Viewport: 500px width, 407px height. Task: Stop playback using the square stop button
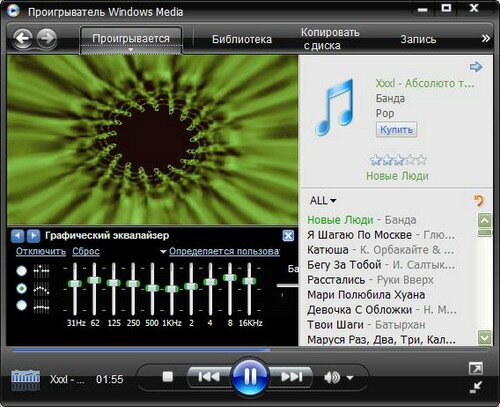click(168, 377)
